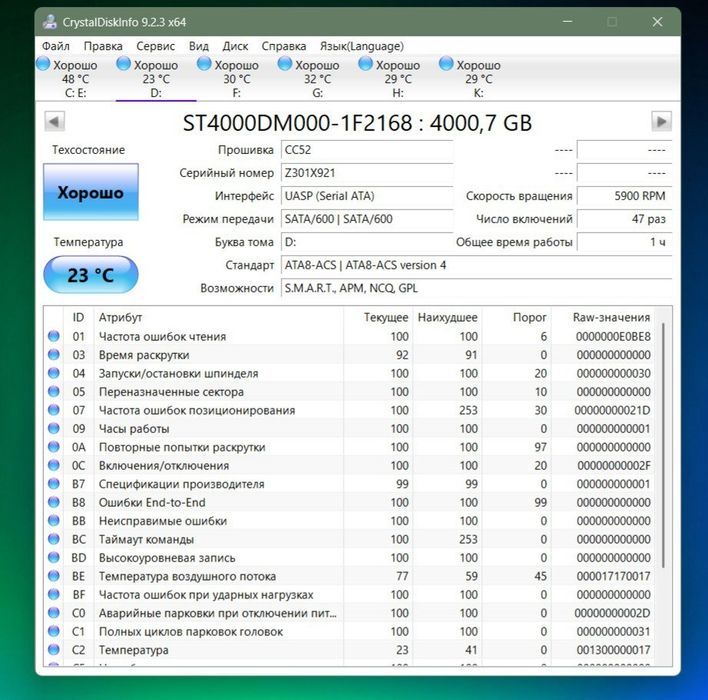The image size is (708, 700).
Task: Minimize the CrystalDiskInfo window
Action: 568,22
